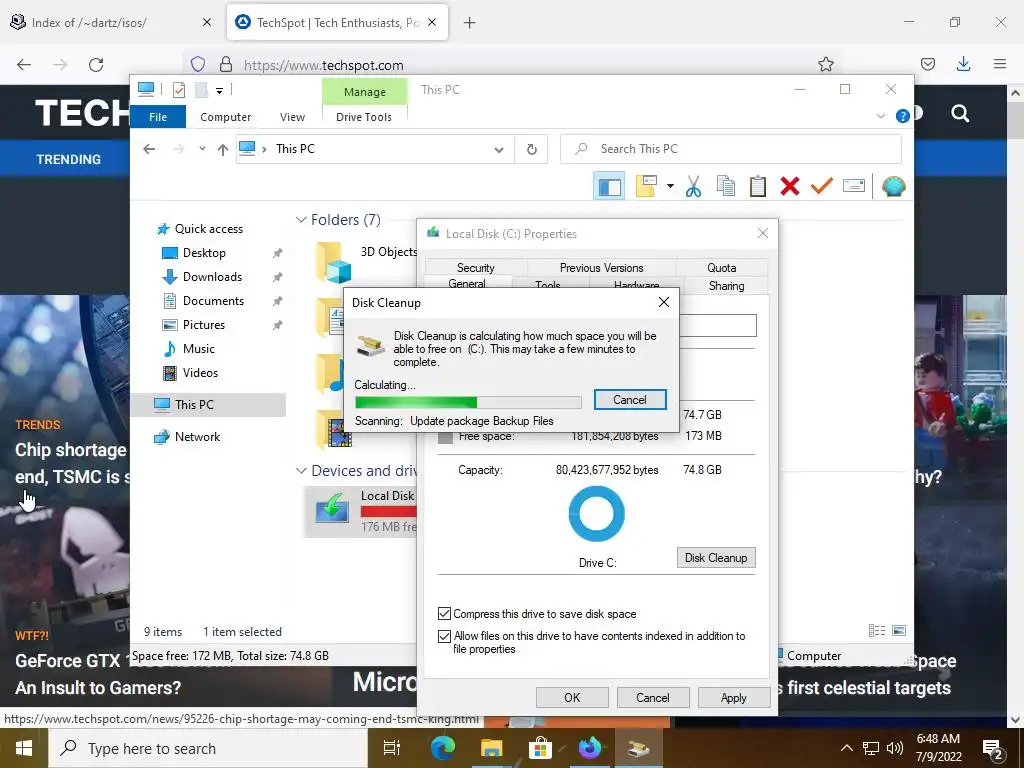Open Firefox downloads arrow icon

[x=963, y=64]
